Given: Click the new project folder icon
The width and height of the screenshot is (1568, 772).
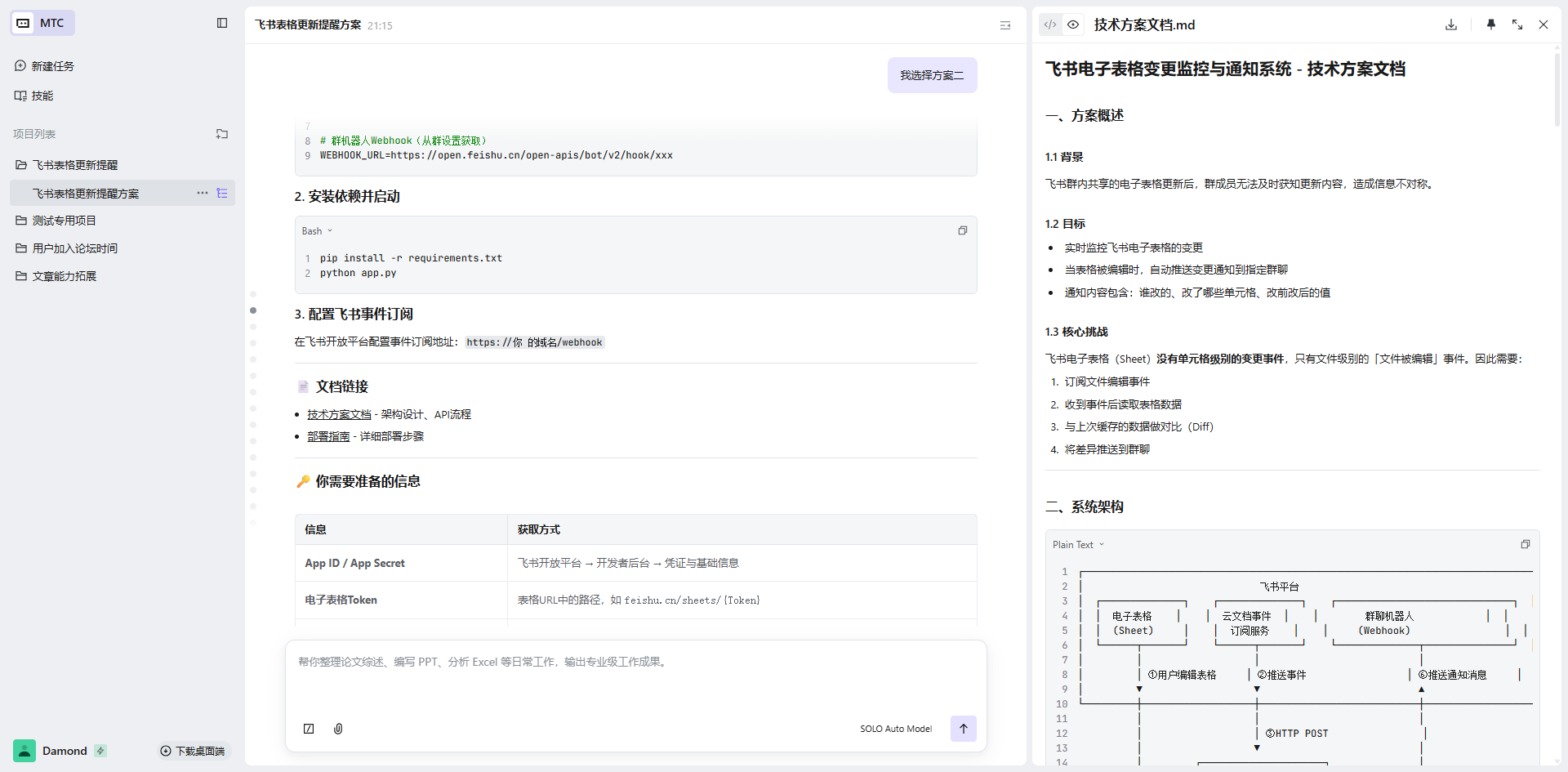Looking at the screenshot, I should pyautogui.click(x=222, y=134).
